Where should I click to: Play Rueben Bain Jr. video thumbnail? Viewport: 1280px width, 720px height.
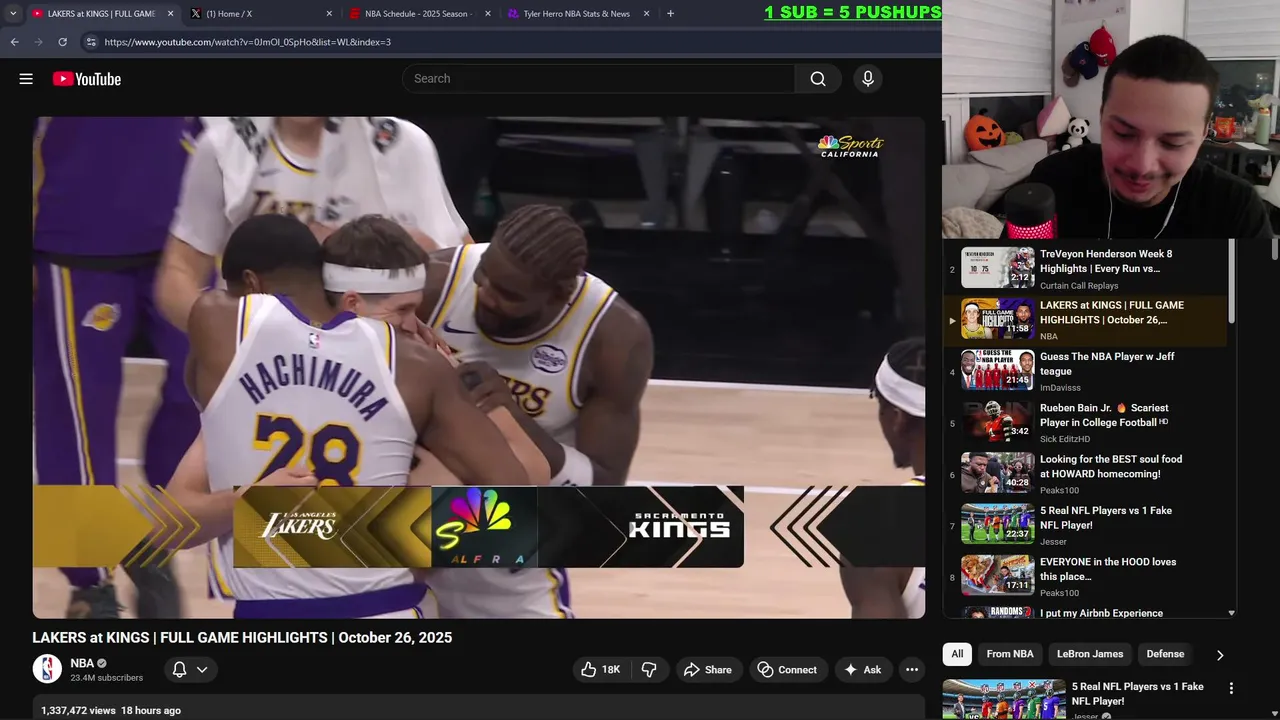click(998, 422)
